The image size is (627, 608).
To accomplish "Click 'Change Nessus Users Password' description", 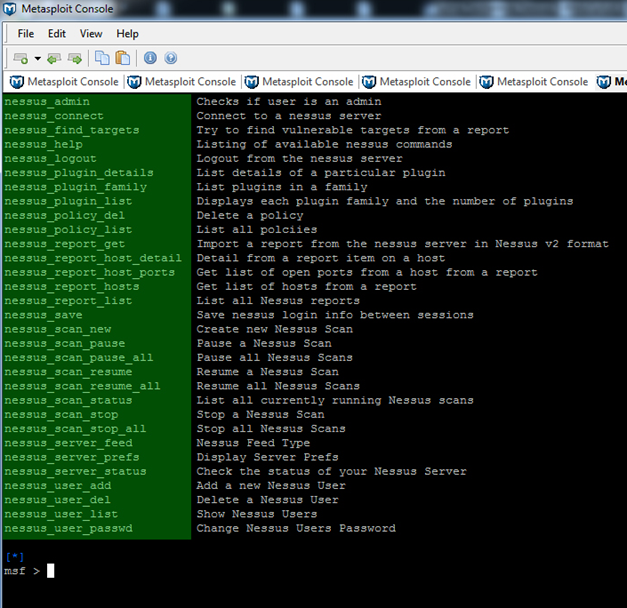I will click(296, 528).
